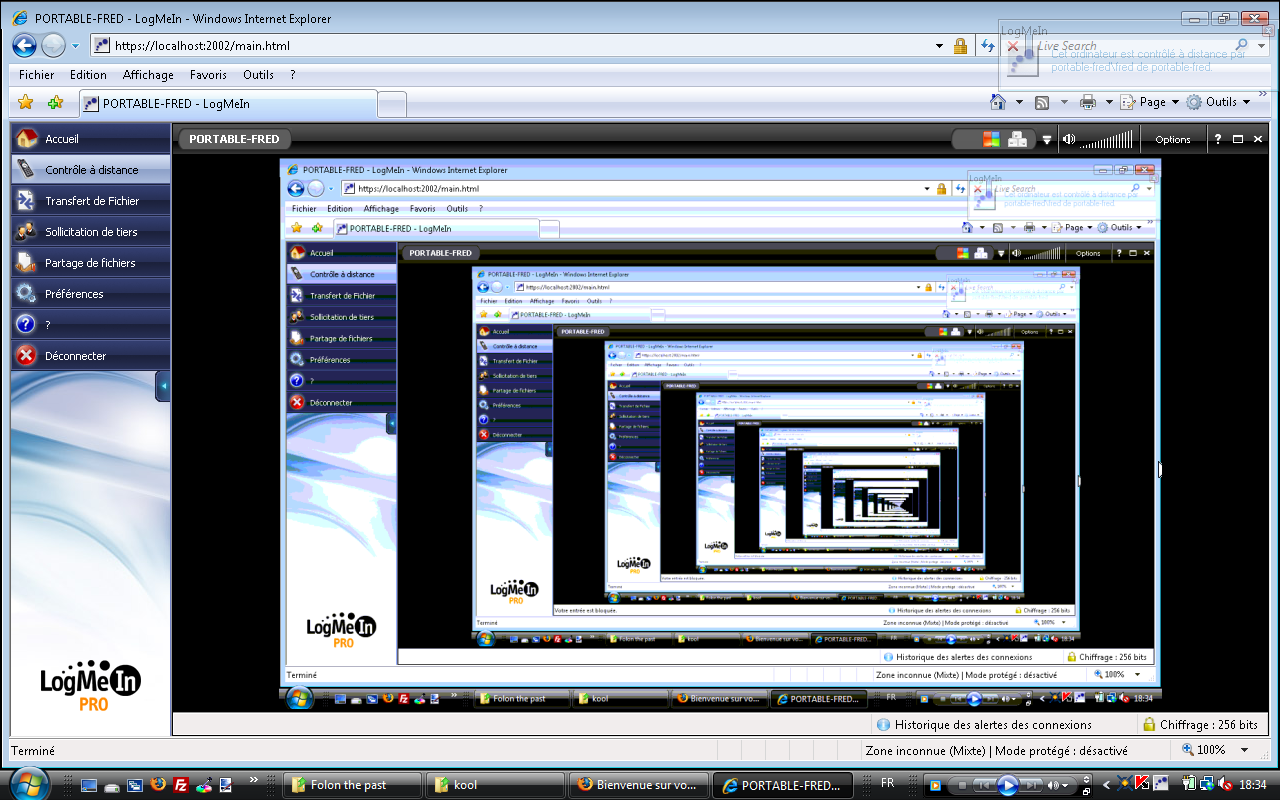Image resolution: width=1280 pixels, height=800 pixels.
Task: Click the remote toolbar ? help icon
Action: tap(1218, 139)
